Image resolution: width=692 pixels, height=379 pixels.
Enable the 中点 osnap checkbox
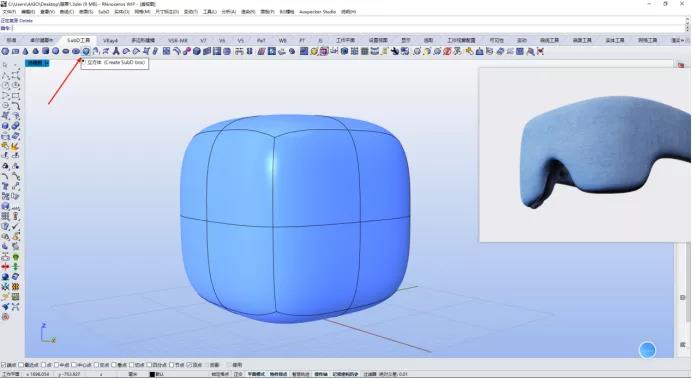(56, 365)
